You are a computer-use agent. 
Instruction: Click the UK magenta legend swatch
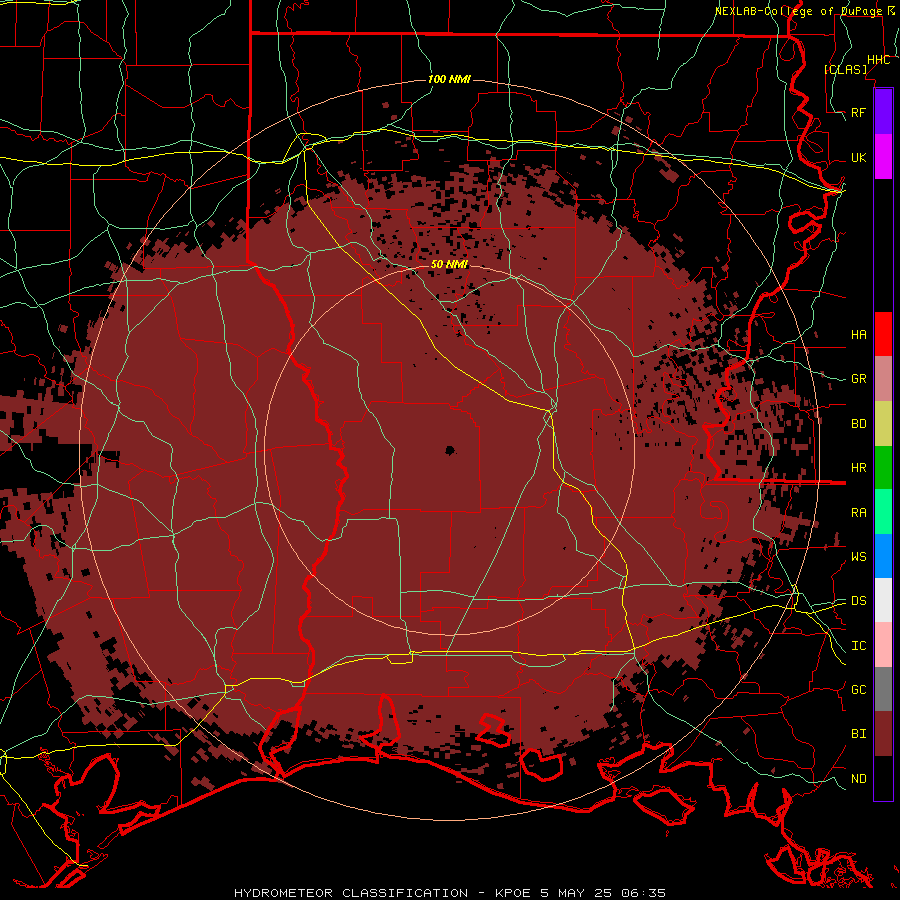pyautogui.click(x=883, y=157)
